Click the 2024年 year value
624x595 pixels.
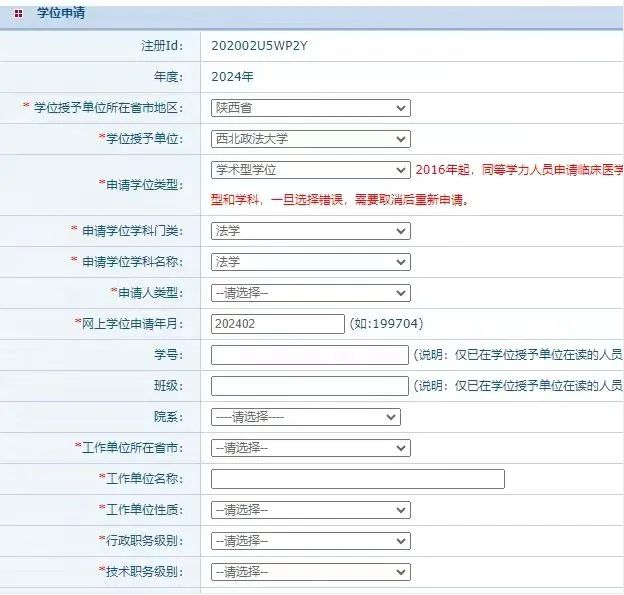[x=232, y=76]
